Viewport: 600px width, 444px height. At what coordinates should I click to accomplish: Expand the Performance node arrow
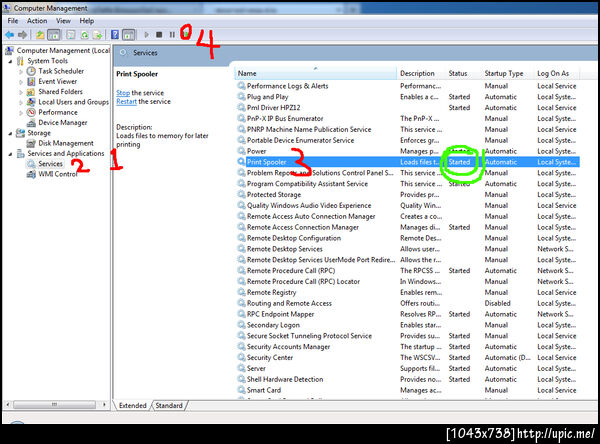tap(21, 113)
